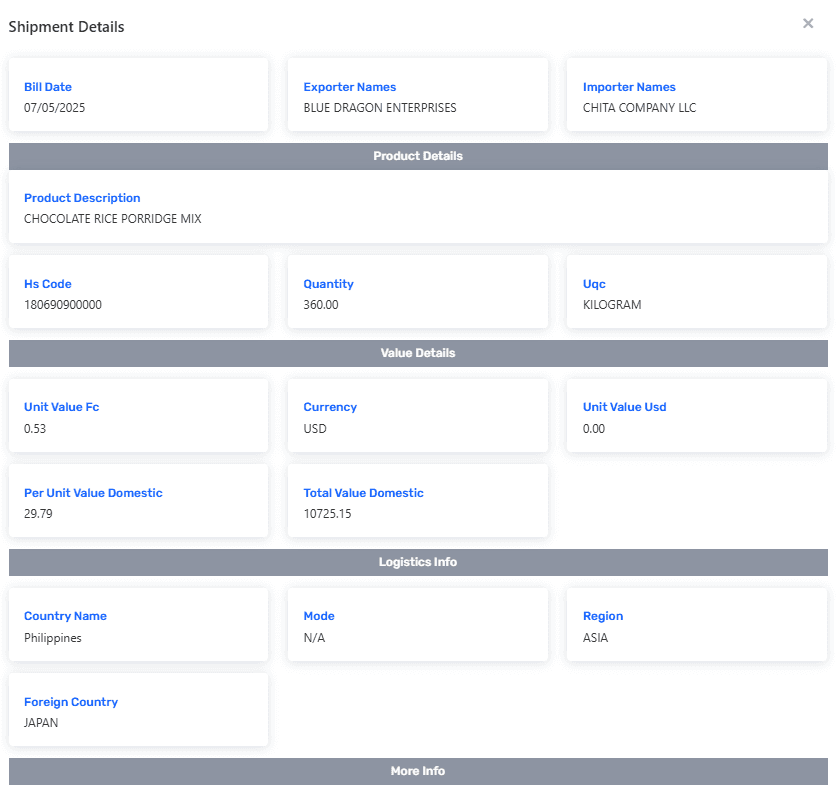The height and width of the screenshot is (794, 837).
Task: Select the Region ASIA card
Action: click(x=696, y=624)
